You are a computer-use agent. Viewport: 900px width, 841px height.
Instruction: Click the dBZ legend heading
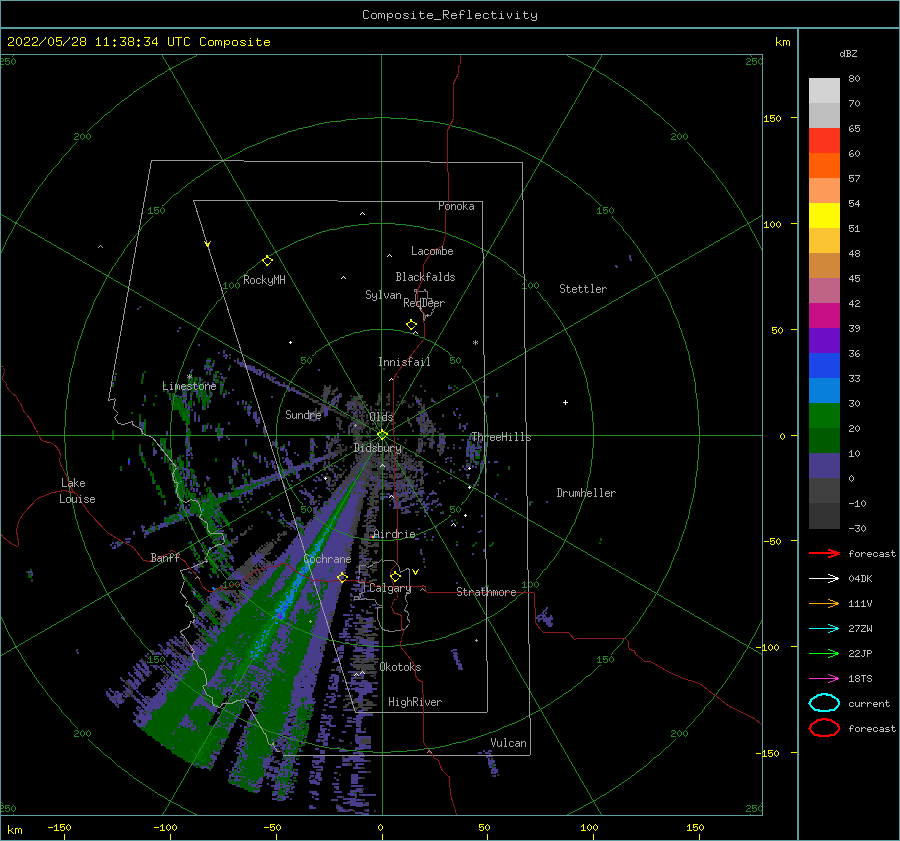pyautogui.click(x=848, y=53)
